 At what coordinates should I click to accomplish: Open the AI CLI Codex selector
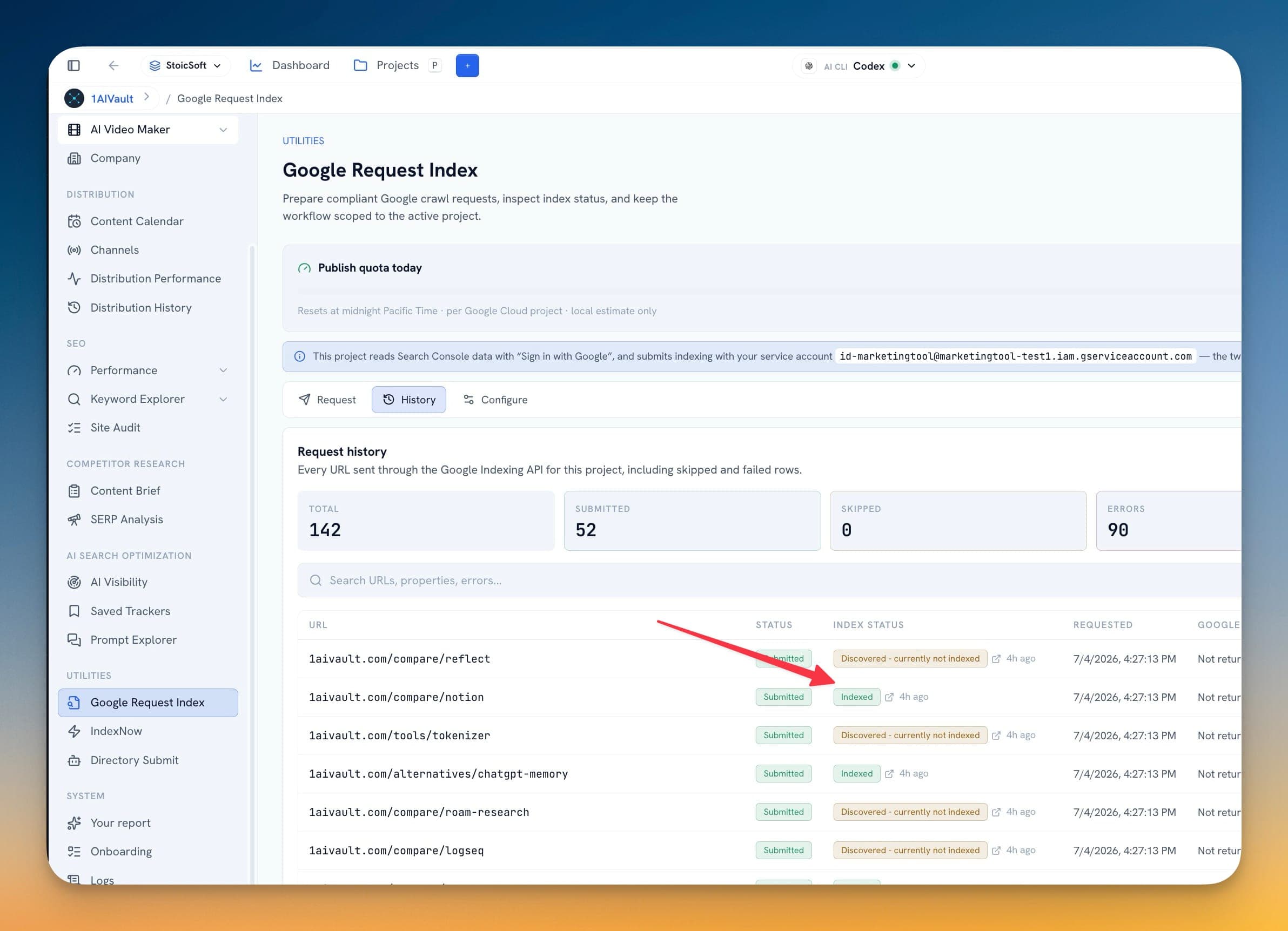(859, 66)
